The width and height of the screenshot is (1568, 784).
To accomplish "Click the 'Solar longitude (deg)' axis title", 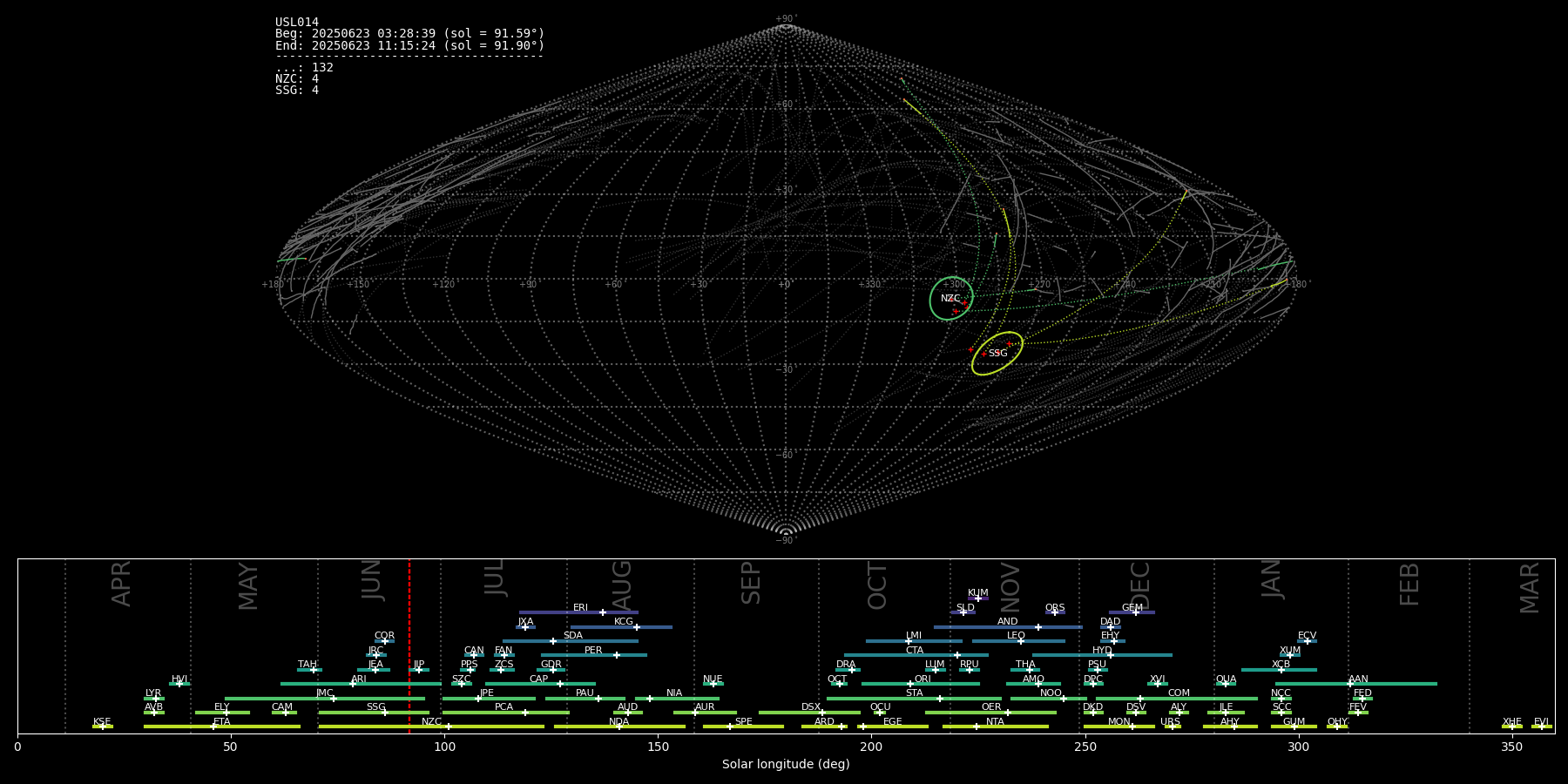I will (786, 764).
